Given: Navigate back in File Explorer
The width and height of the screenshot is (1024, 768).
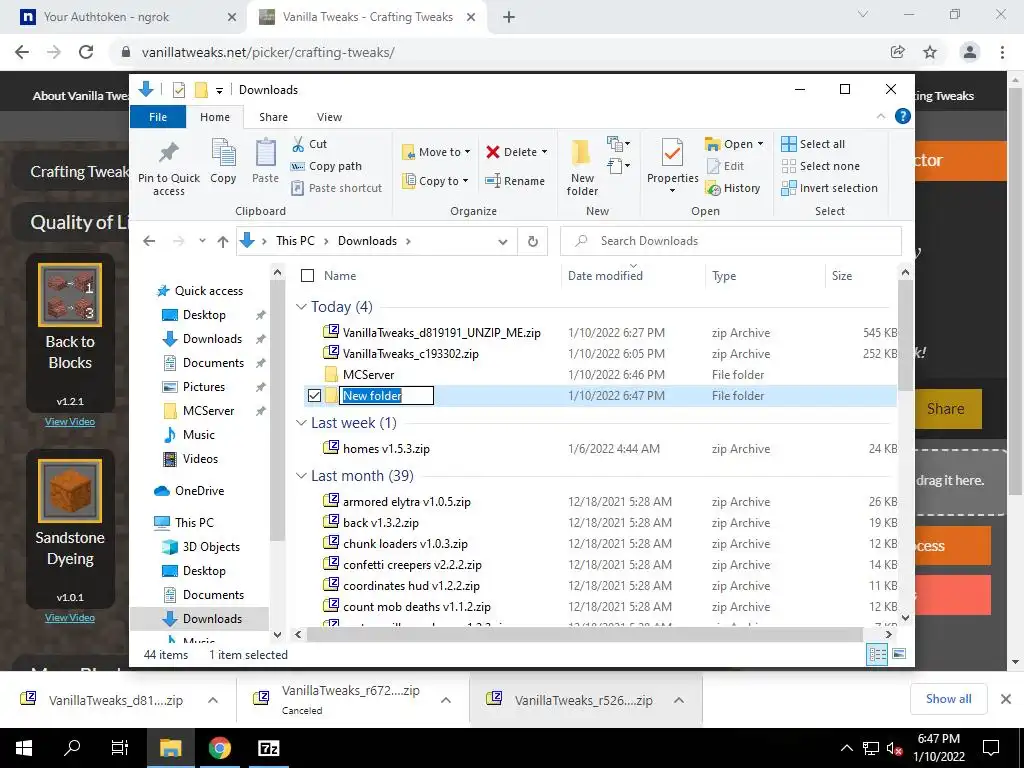Looking at the screenshot, I should click(149, 241).
